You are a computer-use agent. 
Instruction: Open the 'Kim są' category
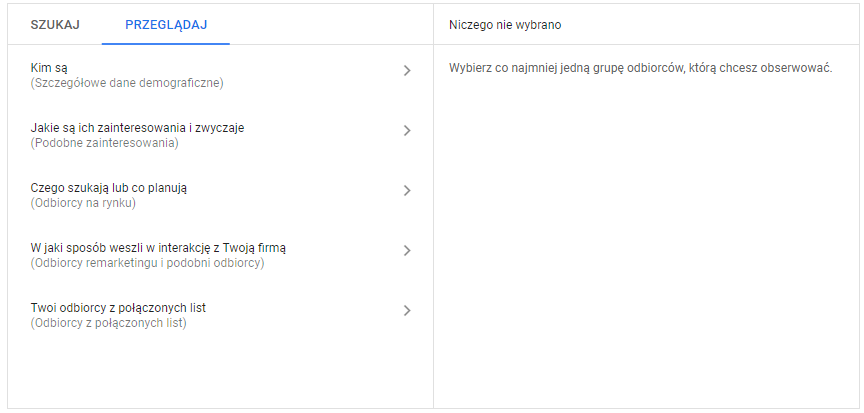[49, 69]
